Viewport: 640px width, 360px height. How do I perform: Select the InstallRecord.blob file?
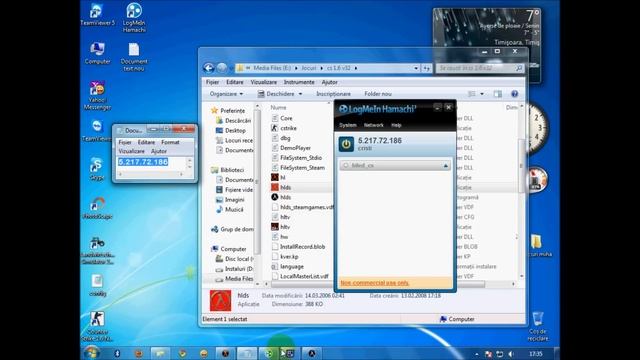(x=298, y=247)
